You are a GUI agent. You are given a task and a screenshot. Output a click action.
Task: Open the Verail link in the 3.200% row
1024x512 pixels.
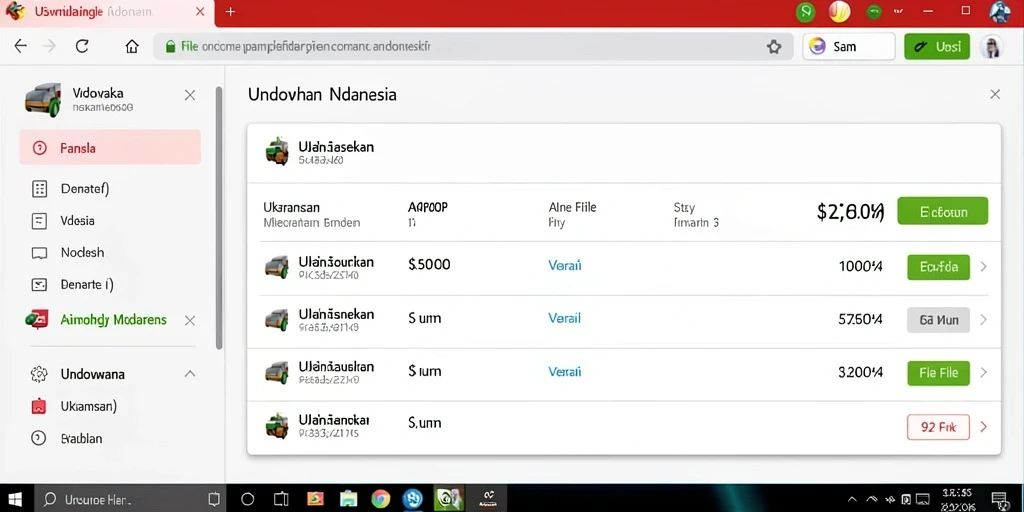pyautogui.click(x=564, y=372)
